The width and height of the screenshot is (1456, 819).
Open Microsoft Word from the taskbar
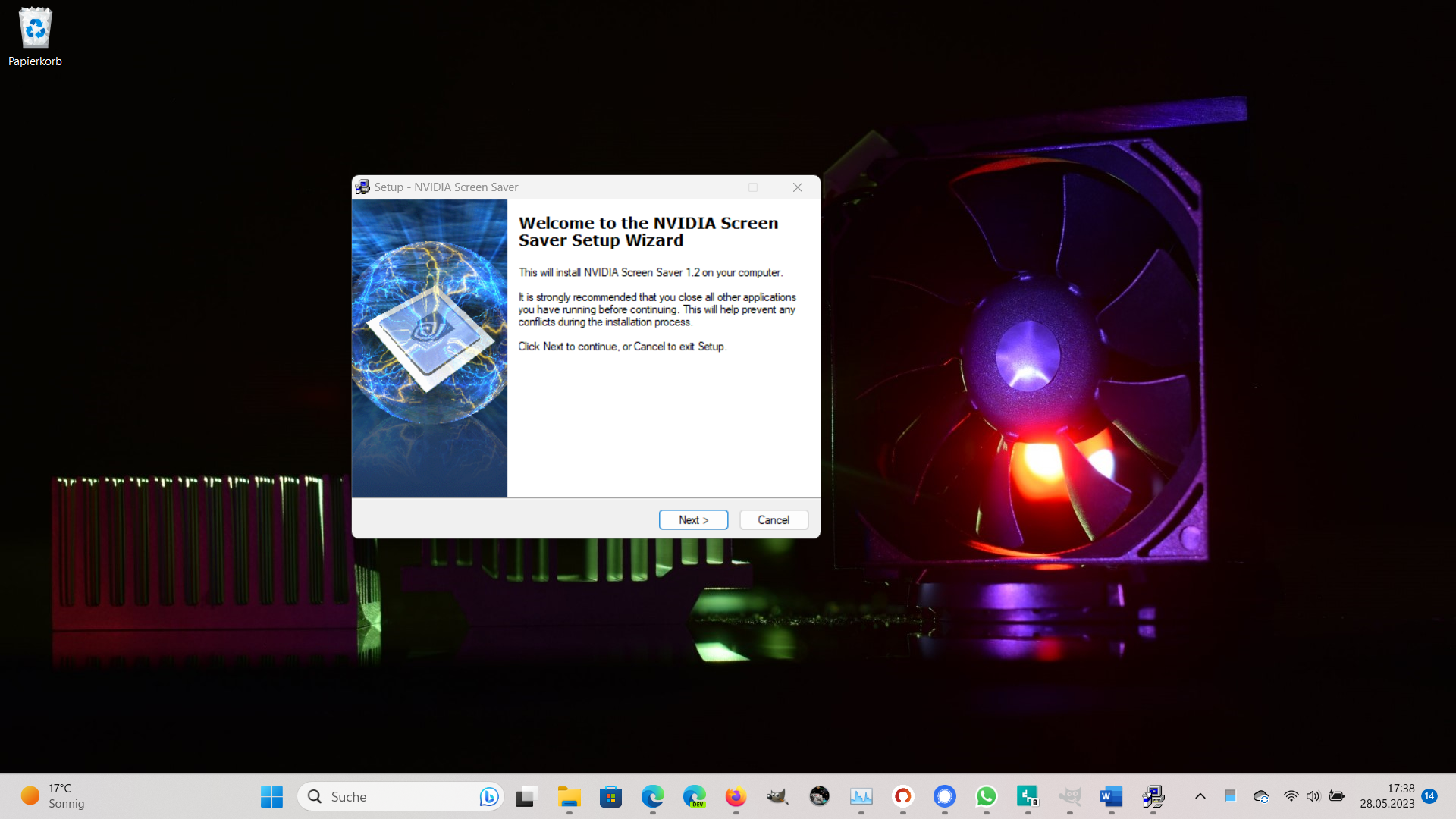pos(1111,796)
